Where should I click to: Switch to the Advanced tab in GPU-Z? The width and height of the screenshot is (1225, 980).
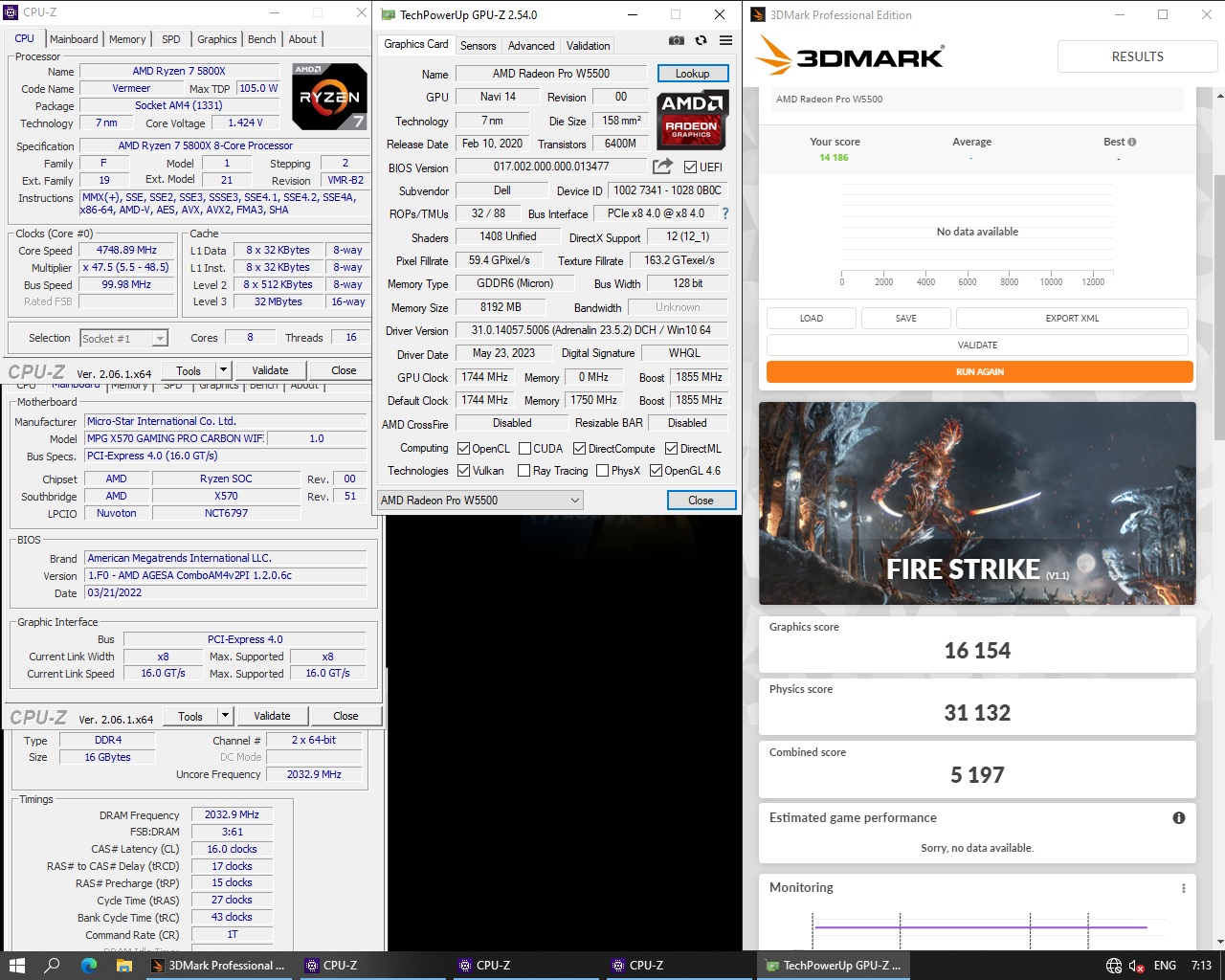[531, 46]
